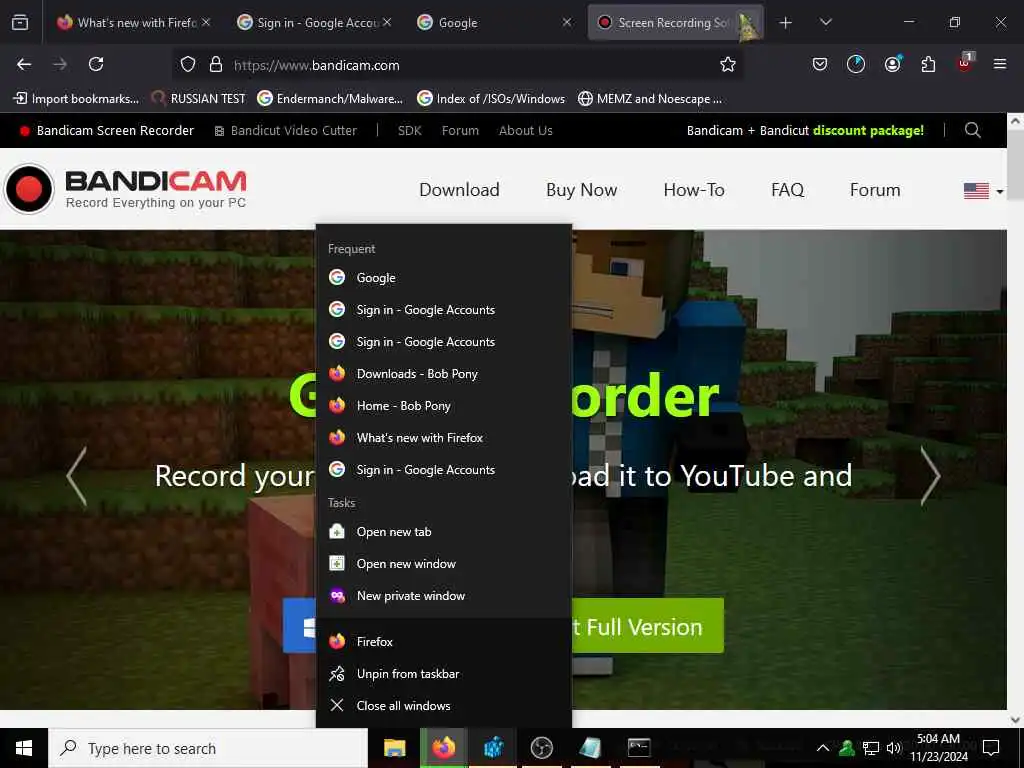Open the tracking protection shield icon
The height and width of the screenshot is (768, 1024).
(x=188, y=65)
